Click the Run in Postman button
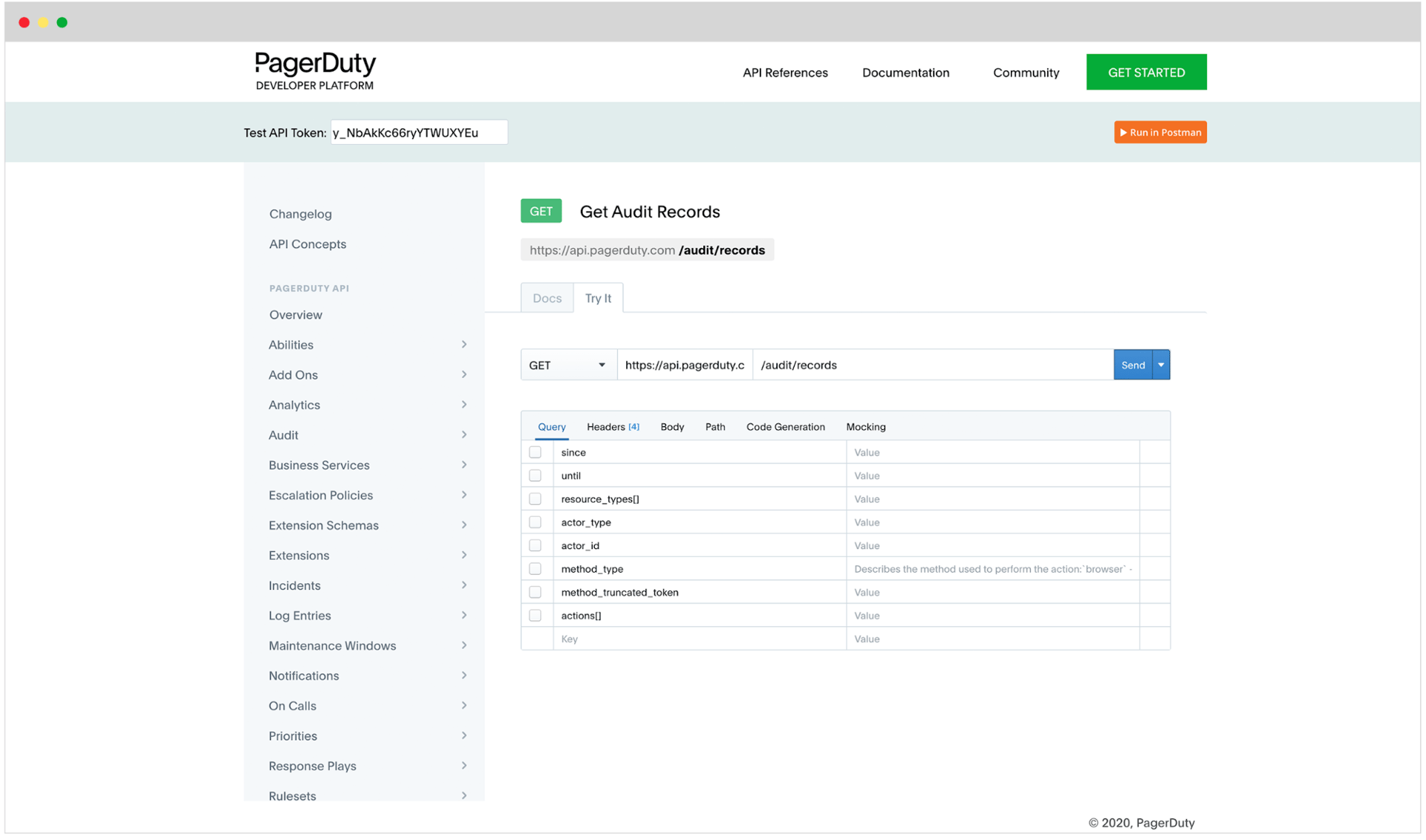Viewport: 1426px width, 840px height. (x=1160, y=133)
